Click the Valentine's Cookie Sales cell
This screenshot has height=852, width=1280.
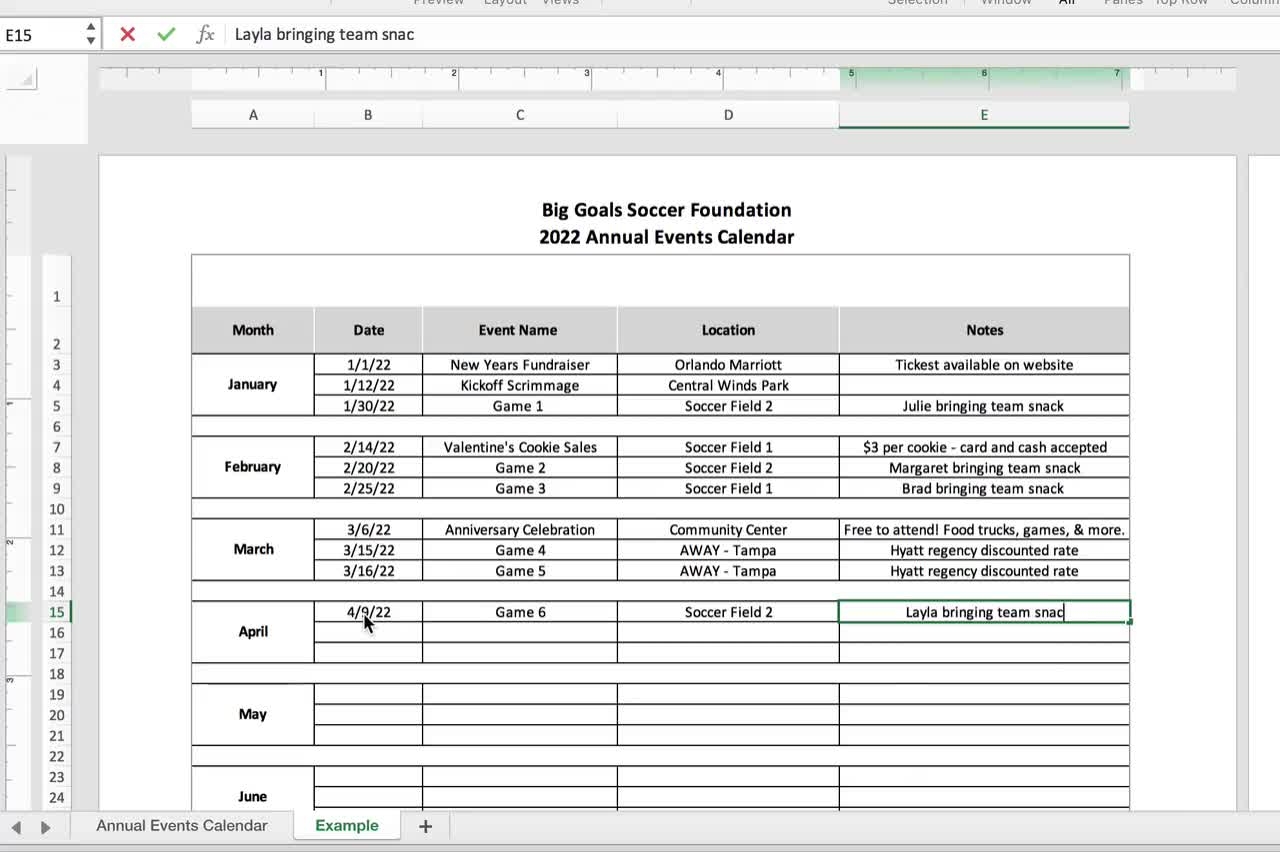[520, 447]
